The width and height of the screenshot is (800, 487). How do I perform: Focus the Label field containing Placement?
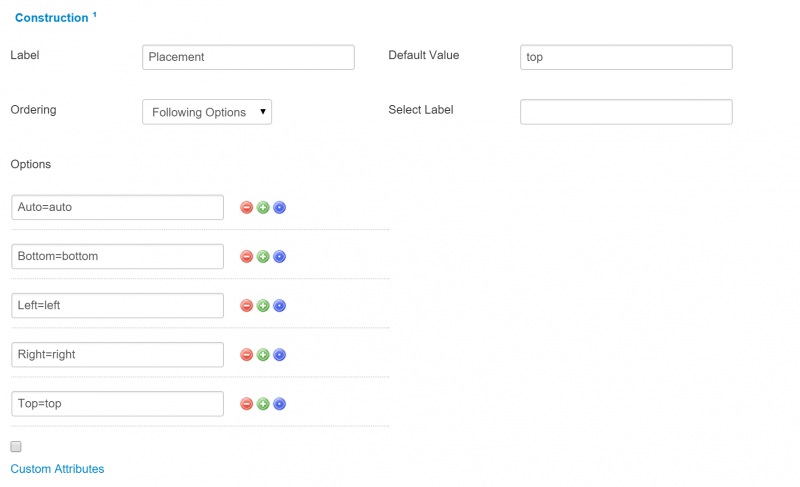click(248, 57)
